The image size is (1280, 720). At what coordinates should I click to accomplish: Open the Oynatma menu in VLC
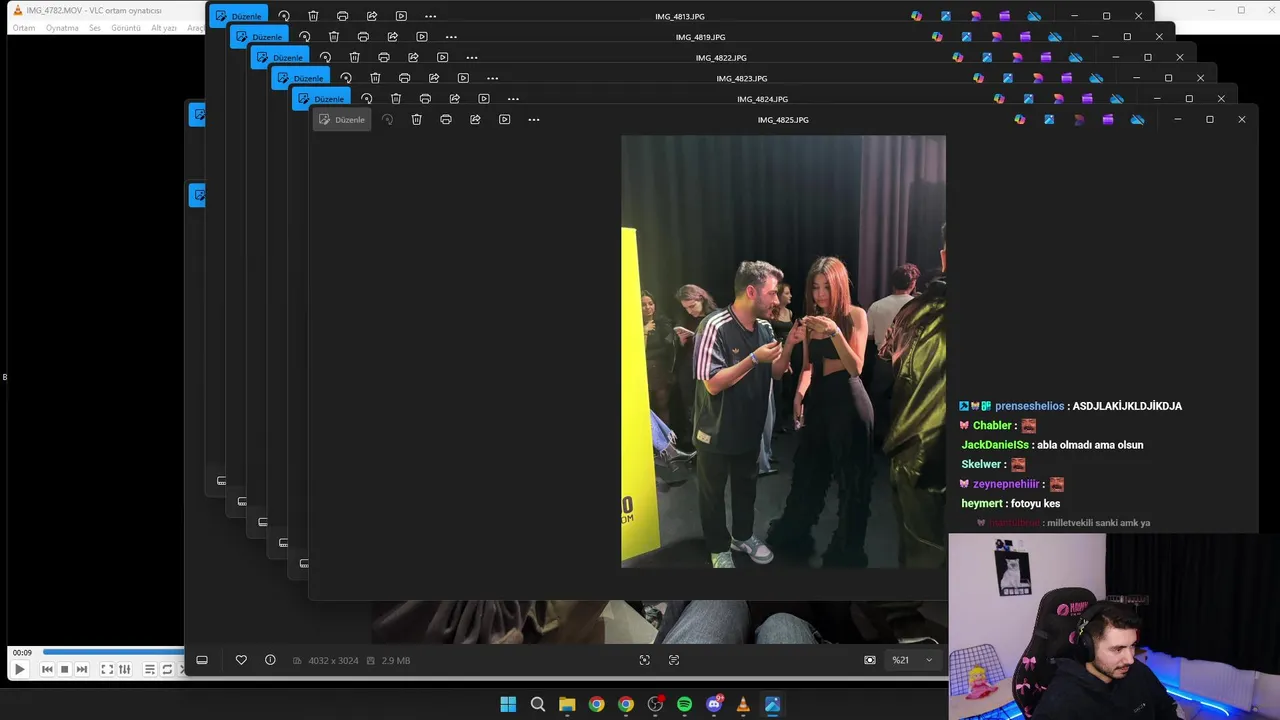(x=62, y=28)
